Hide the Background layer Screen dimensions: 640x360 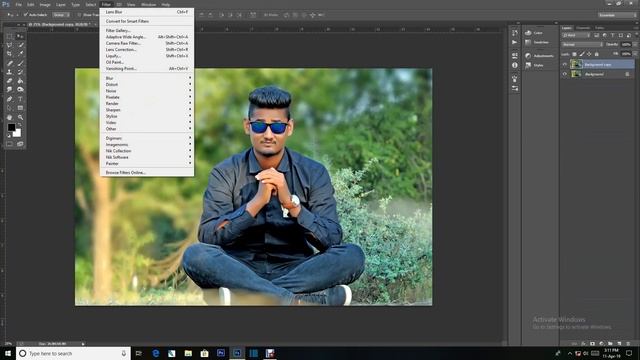tap(564, 74)
